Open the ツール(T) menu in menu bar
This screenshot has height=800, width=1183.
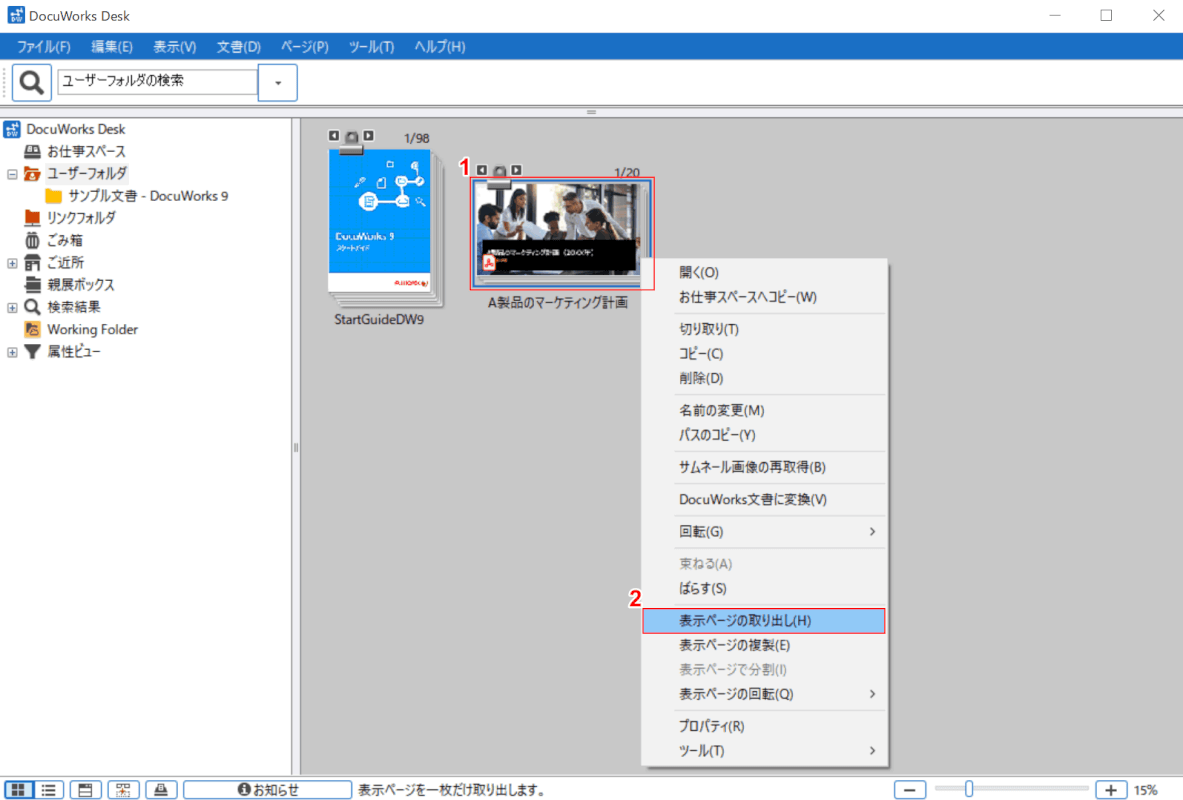(371, 47)
